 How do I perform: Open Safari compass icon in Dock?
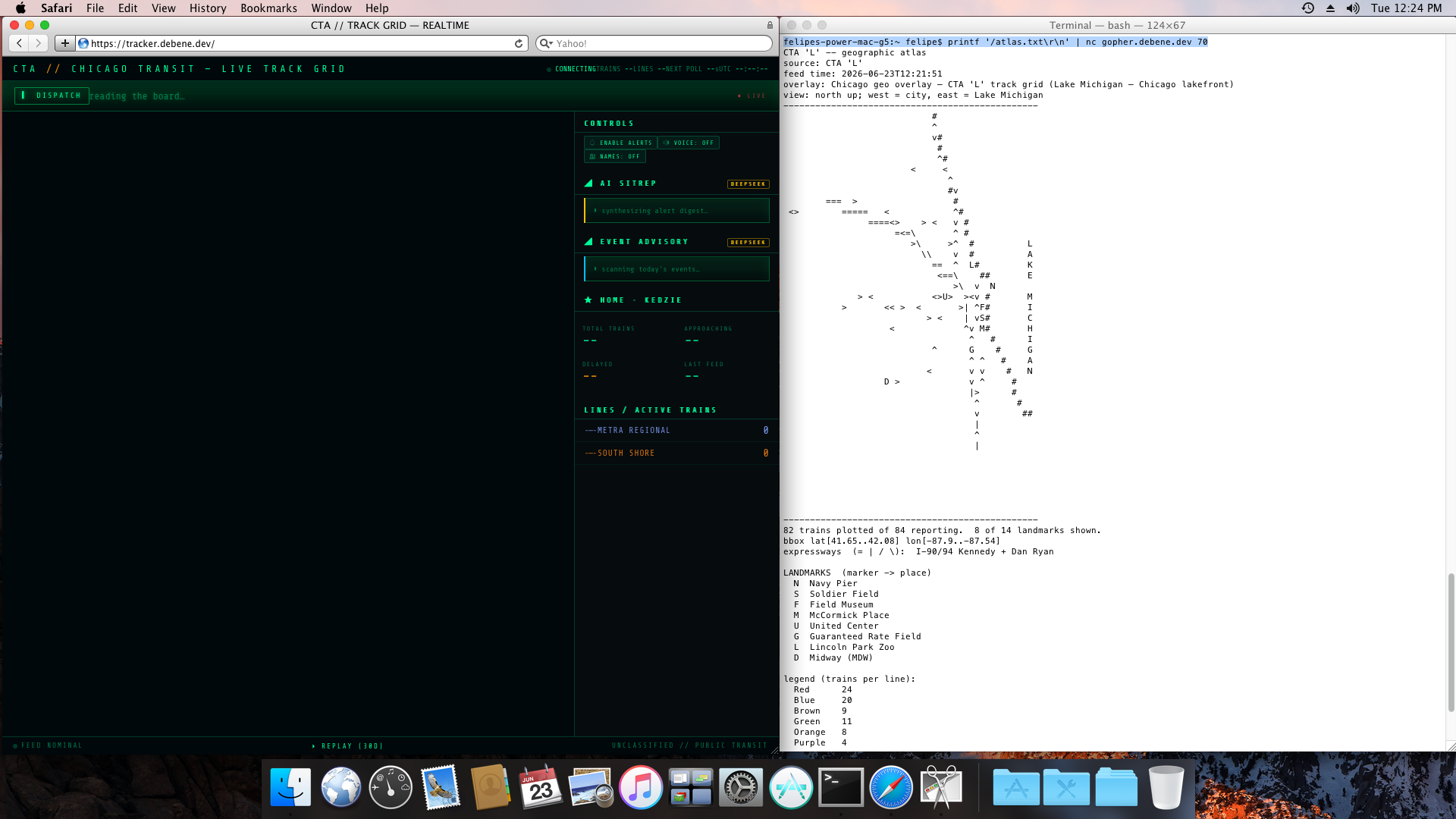click(891, 787)
